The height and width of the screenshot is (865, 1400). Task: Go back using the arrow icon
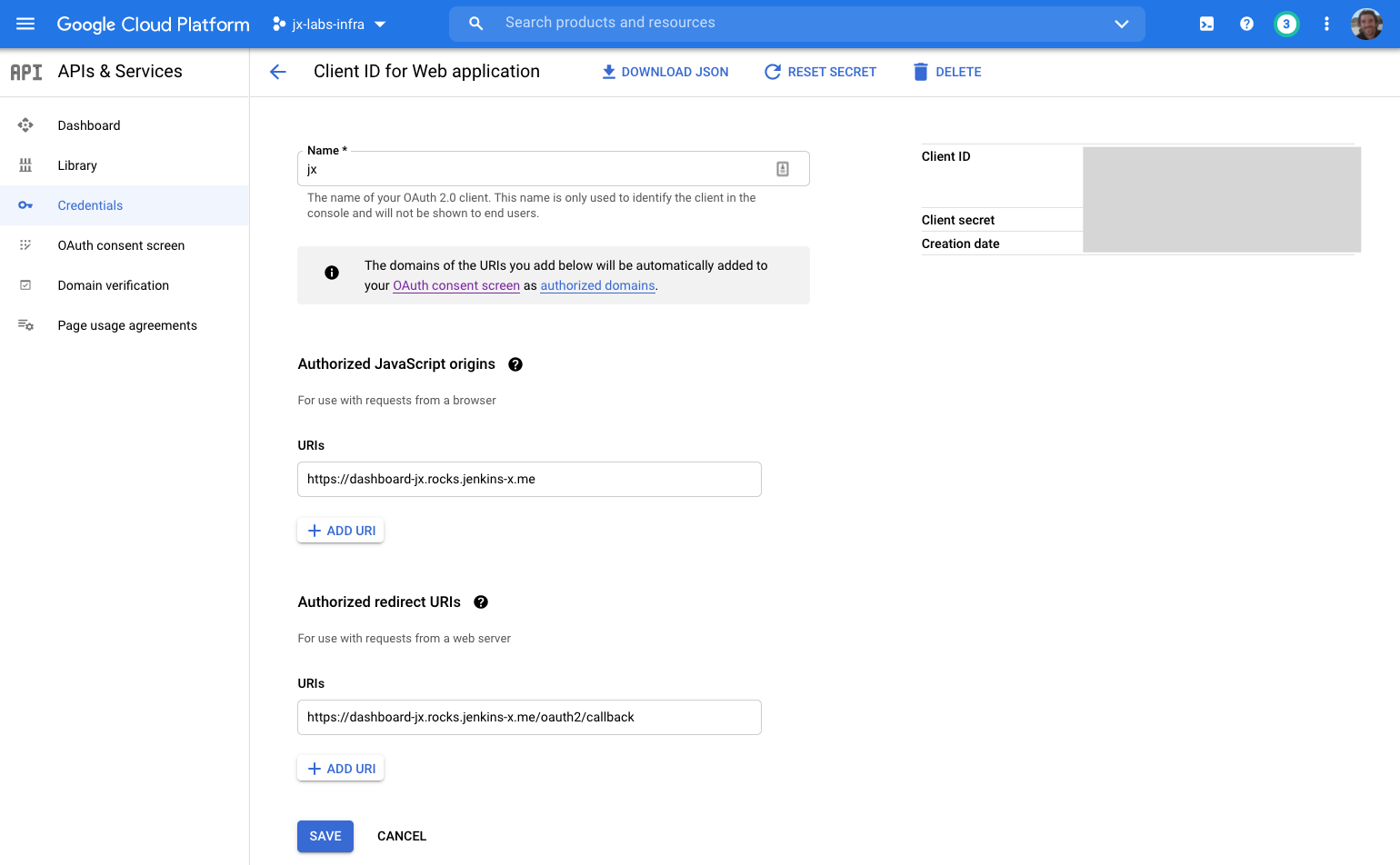(x=278, y=72)
